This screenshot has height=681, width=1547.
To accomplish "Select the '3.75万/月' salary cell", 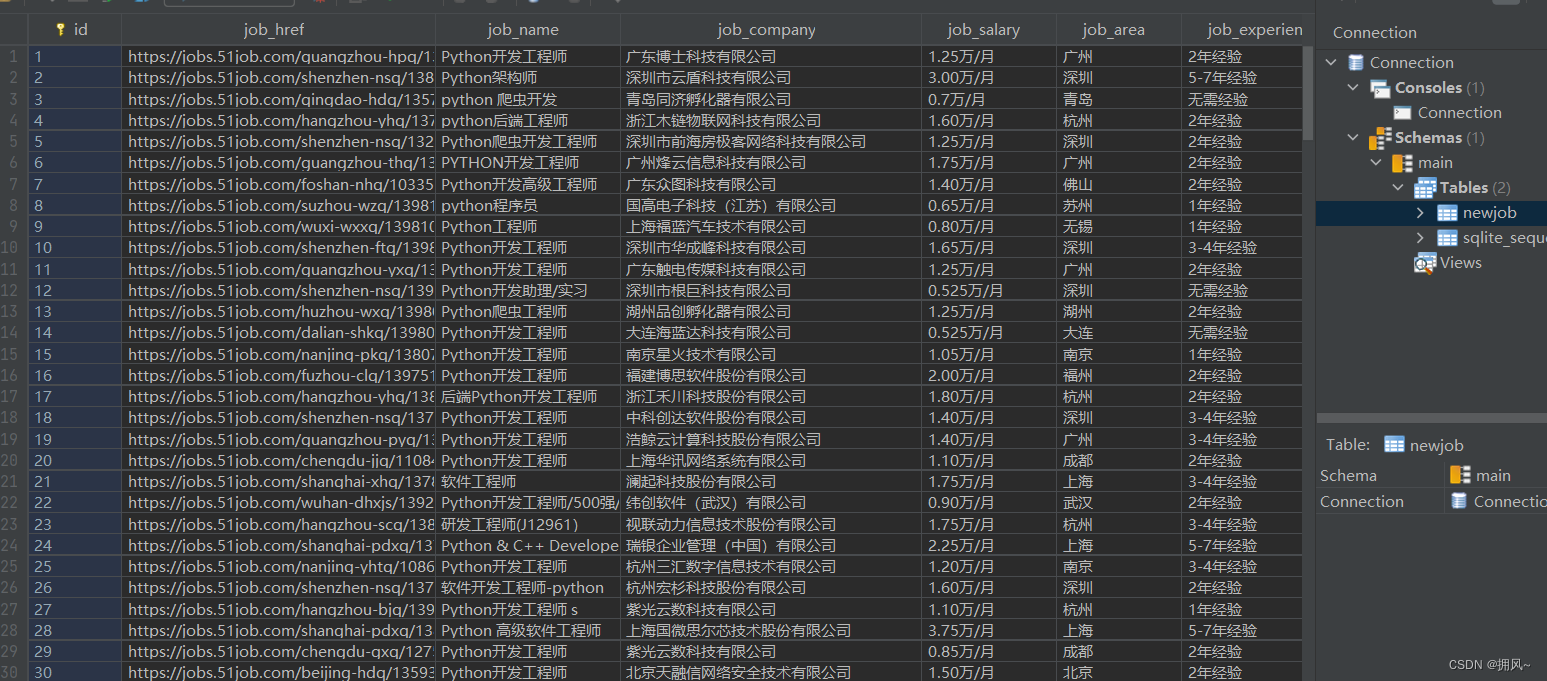I will 989,631.
